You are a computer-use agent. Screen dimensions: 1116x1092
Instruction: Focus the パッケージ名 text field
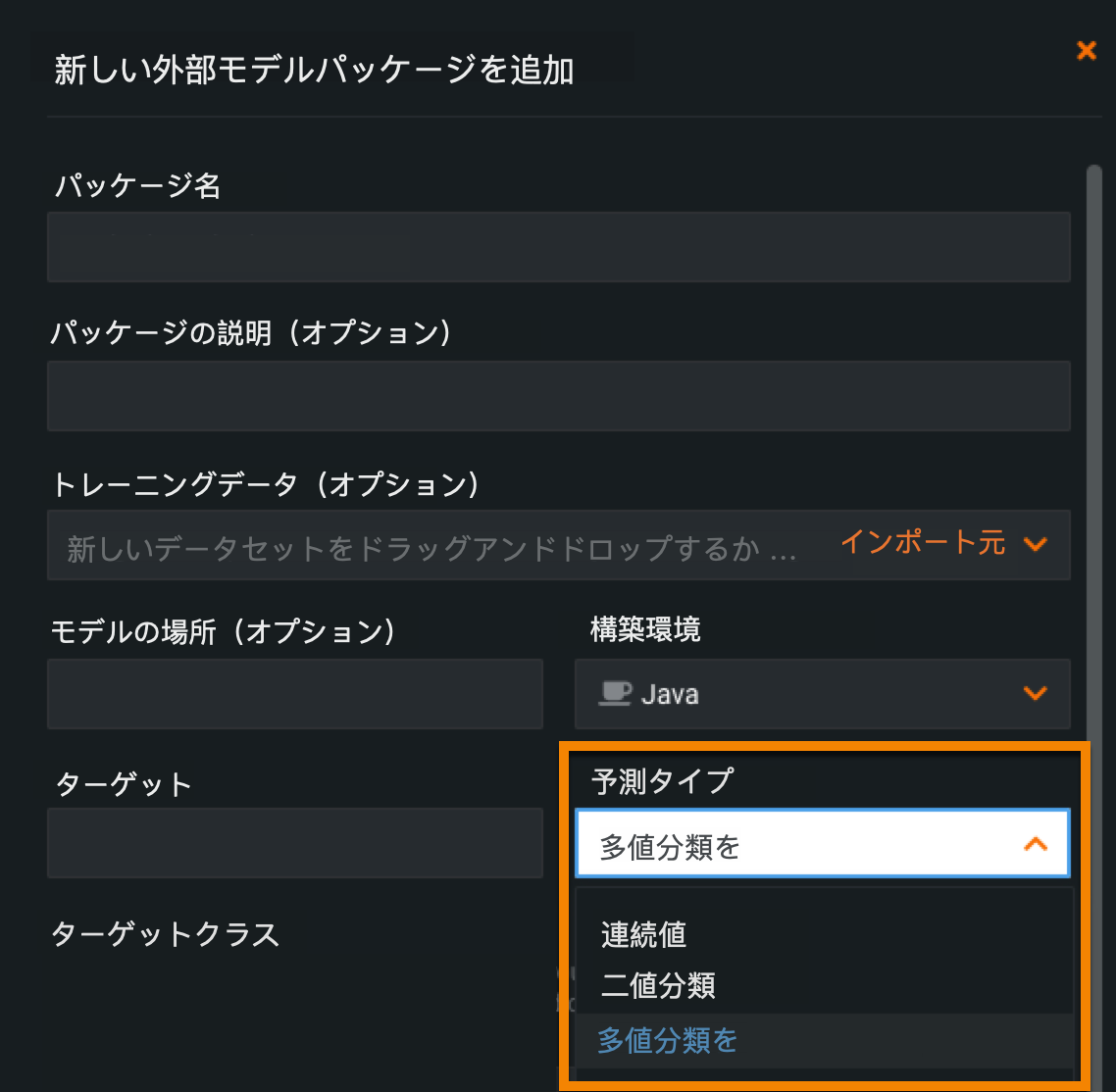tap(558, 247)
